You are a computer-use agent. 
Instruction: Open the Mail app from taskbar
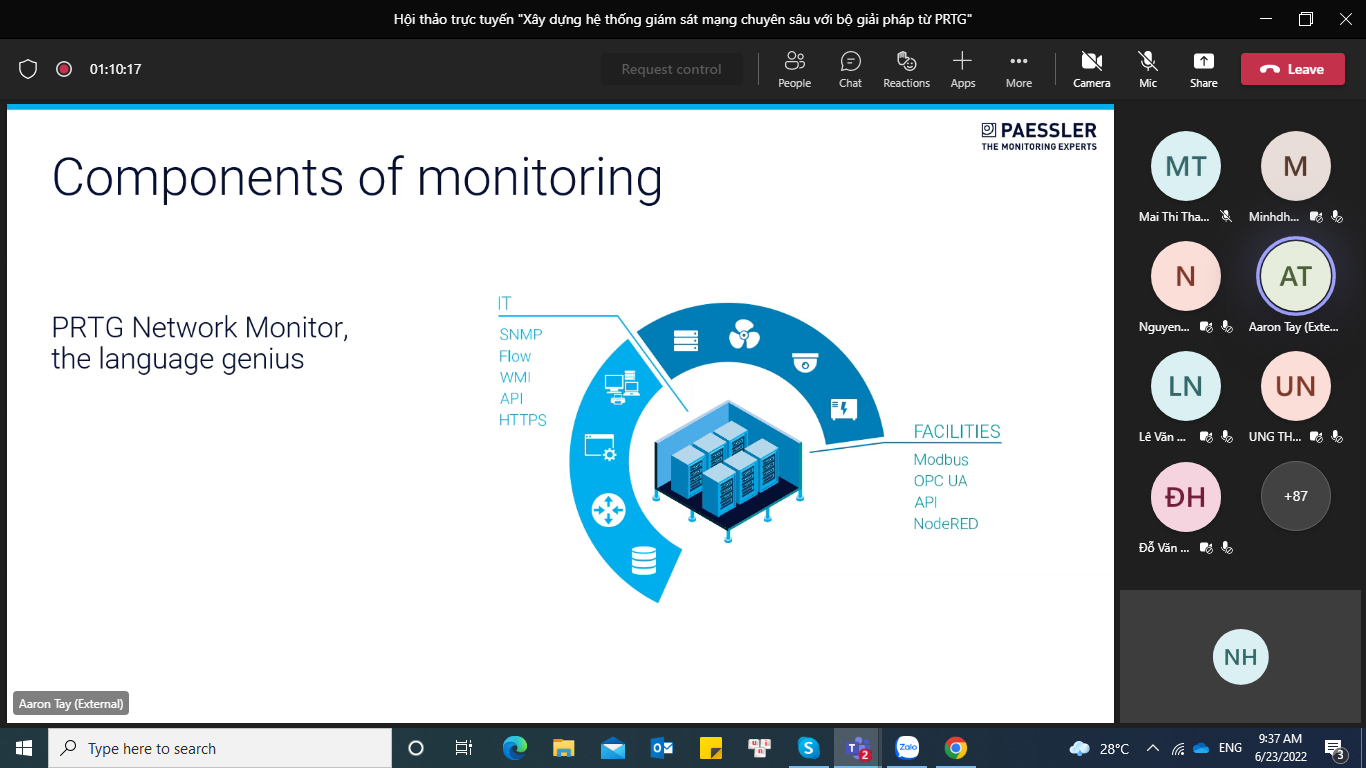[613, 748]
